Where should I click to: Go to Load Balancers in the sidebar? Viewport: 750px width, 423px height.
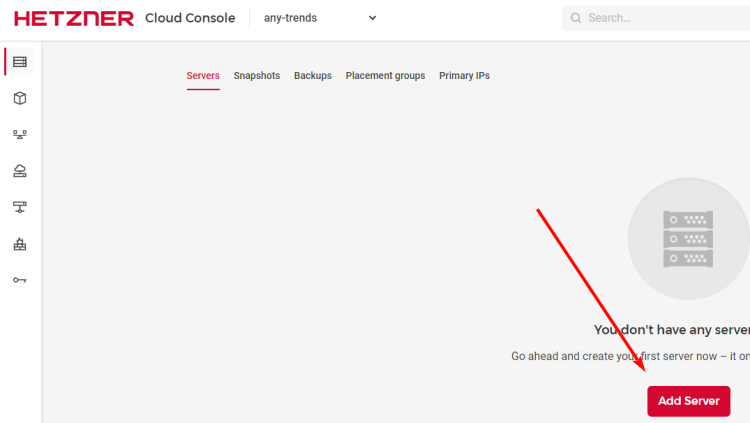pos(20,134)
